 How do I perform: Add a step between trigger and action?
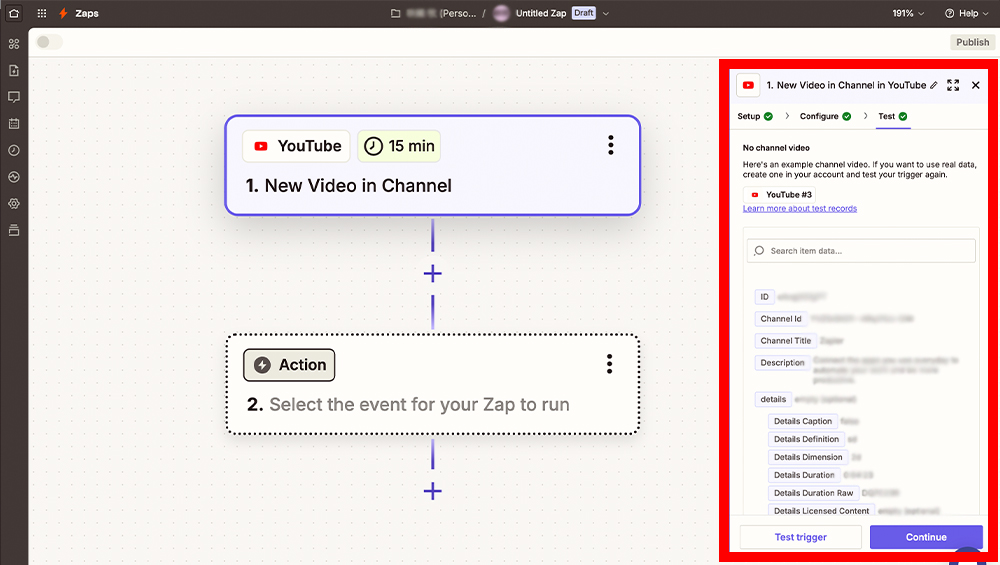point(432,274)
